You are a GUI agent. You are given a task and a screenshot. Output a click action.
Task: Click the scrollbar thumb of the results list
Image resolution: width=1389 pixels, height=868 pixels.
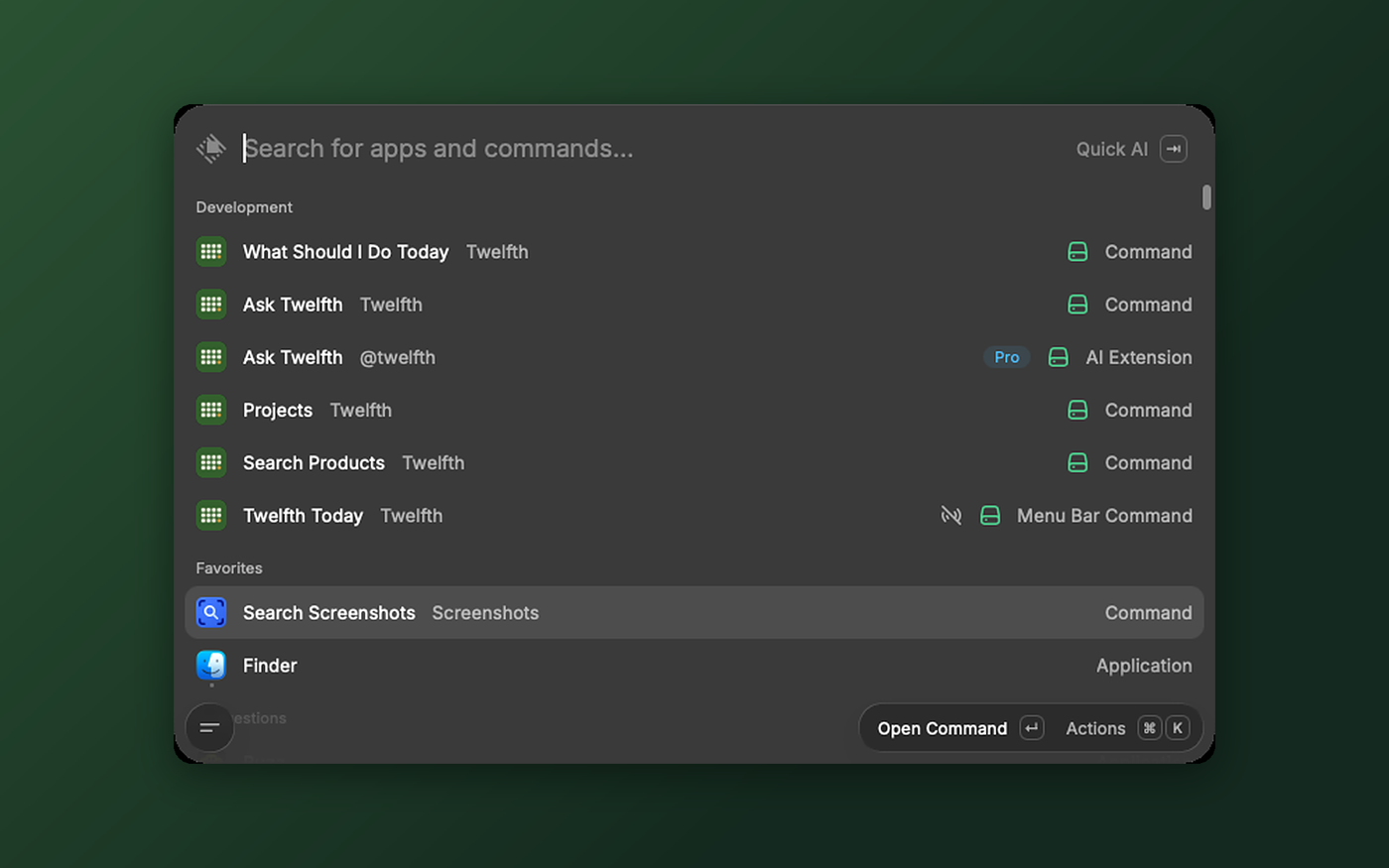[1206, 197]
